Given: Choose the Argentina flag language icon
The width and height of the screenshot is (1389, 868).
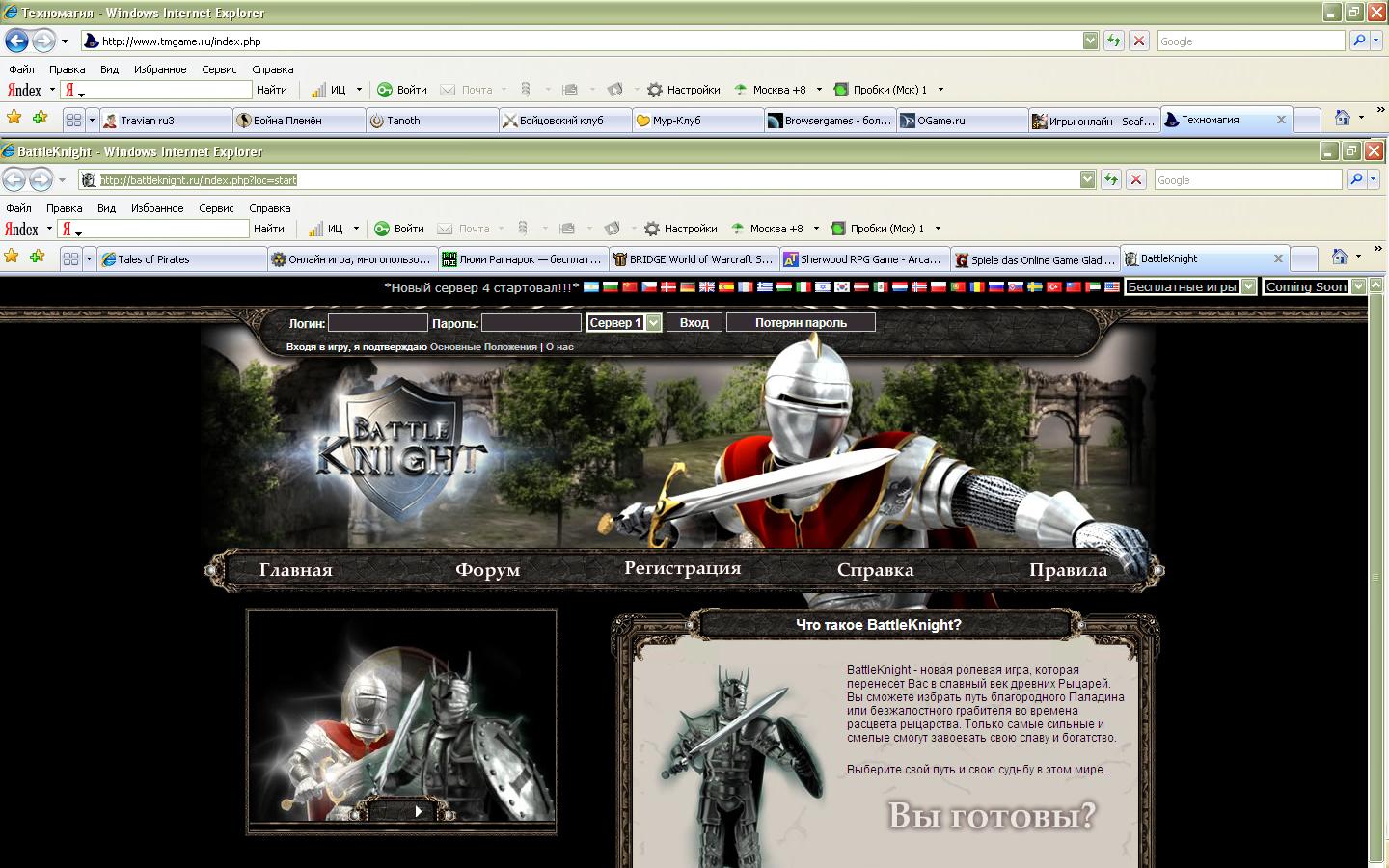Looking at the screenshot, I should coord(590,286).
